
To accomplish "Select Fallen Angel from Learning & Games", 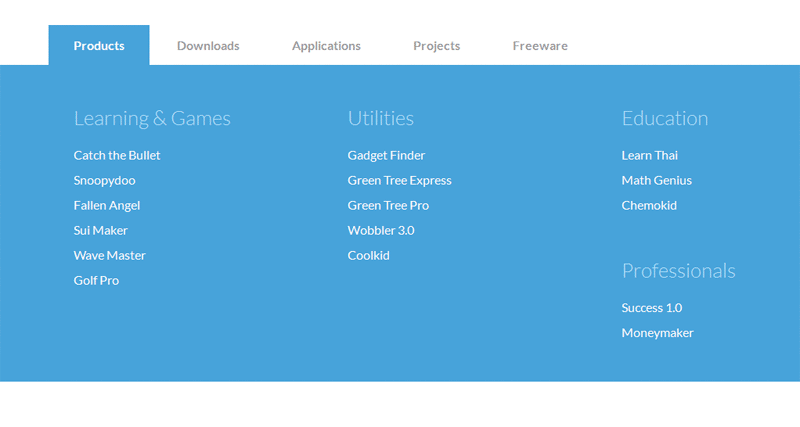I will (107, 205).
